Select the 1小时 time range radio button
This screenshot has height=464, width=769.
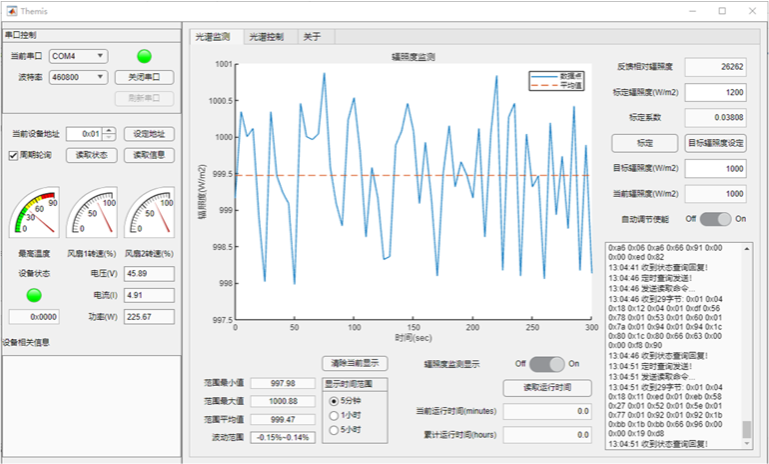[334, 415]
